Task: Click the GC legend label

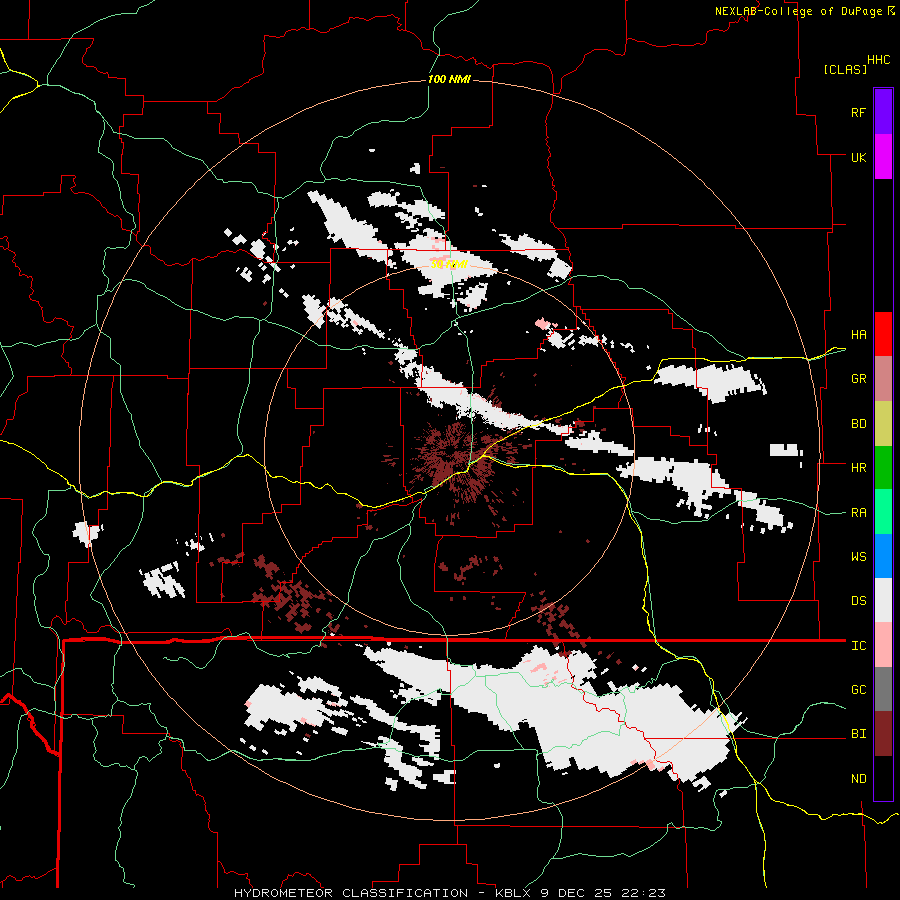Action: 858,690
